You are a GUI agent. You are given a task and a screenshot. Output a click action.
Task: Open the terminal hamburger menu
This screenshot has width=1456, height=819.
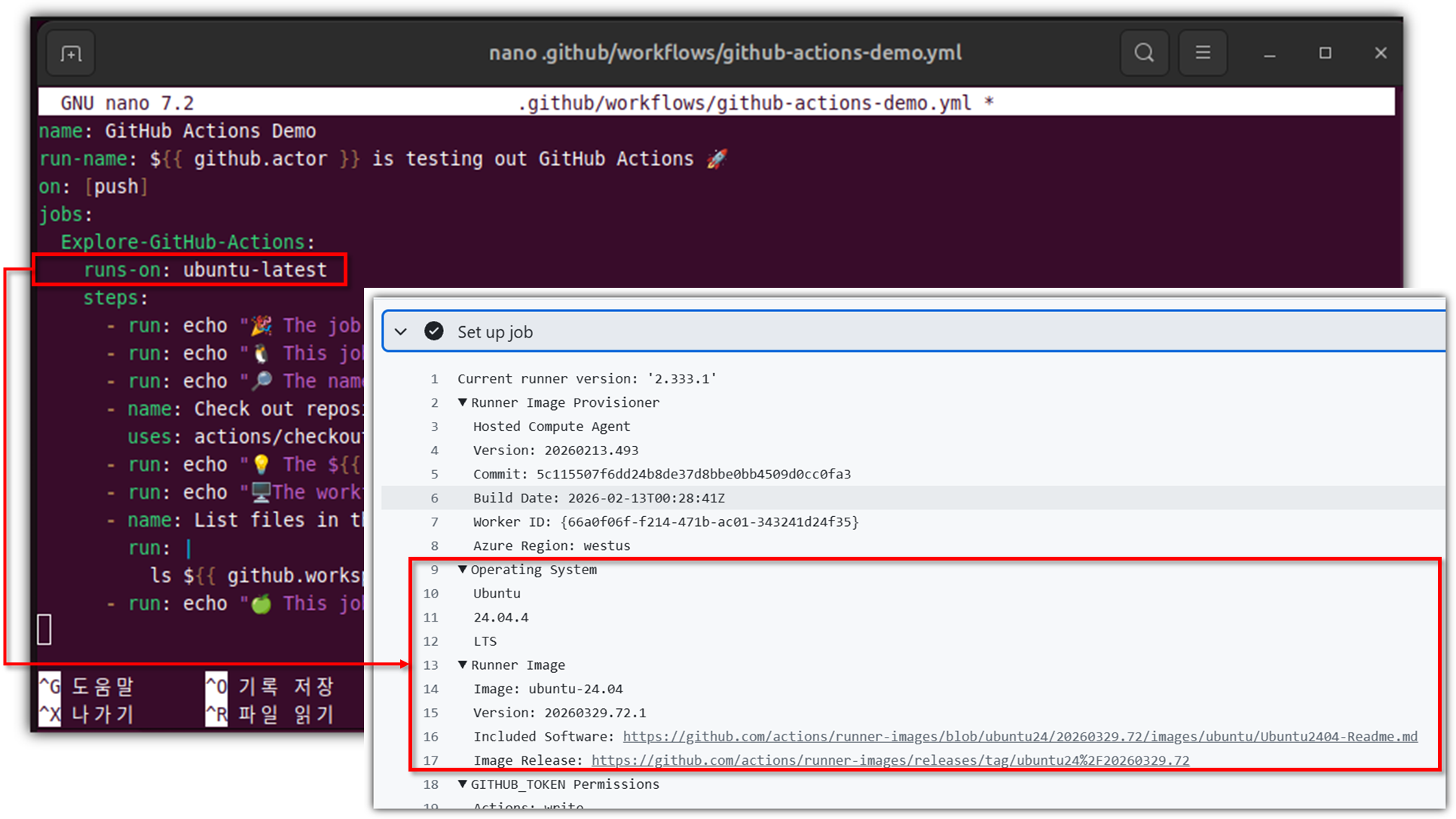pyautogui.click(x=1203, y=53)
